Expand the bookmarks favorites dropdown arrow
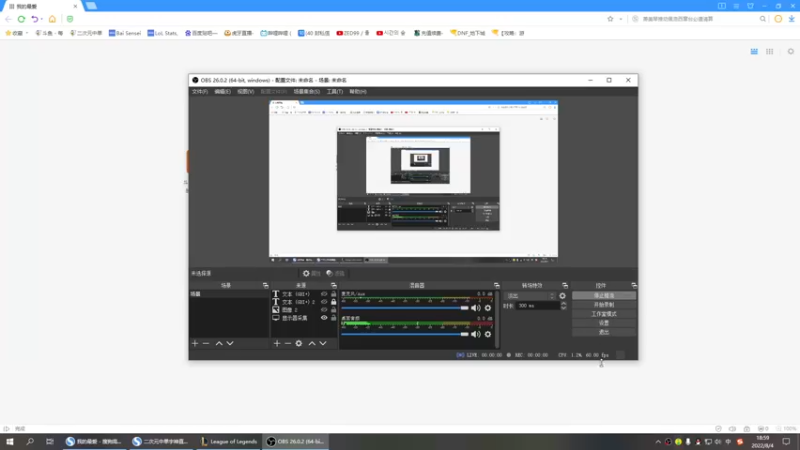Viewport: 800px width, 450px height. coord(27,33)
